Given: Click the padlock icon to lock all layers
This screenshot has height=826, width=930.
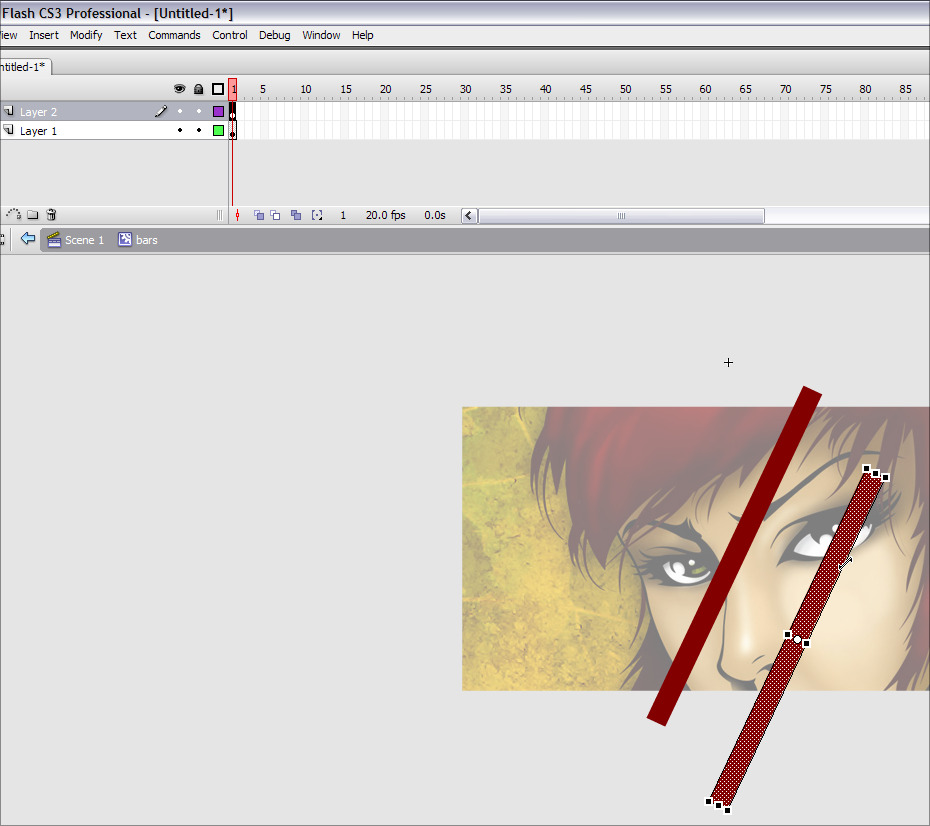Looking at the screenshot, I should (199, 89).
